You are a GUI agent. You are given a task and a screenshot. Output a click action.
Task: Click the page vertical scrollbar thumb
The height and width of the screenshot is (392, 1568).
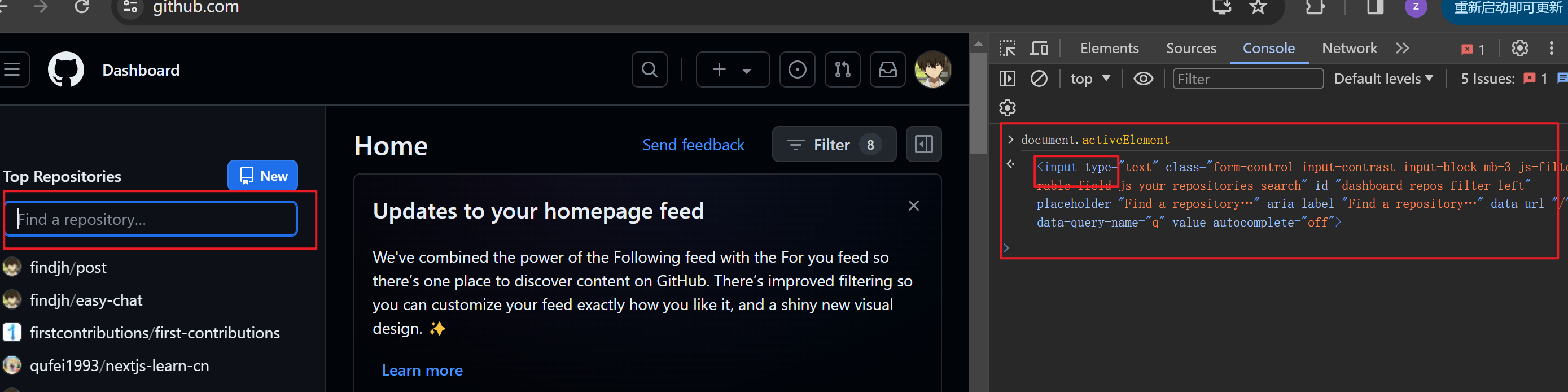(978, 103)
